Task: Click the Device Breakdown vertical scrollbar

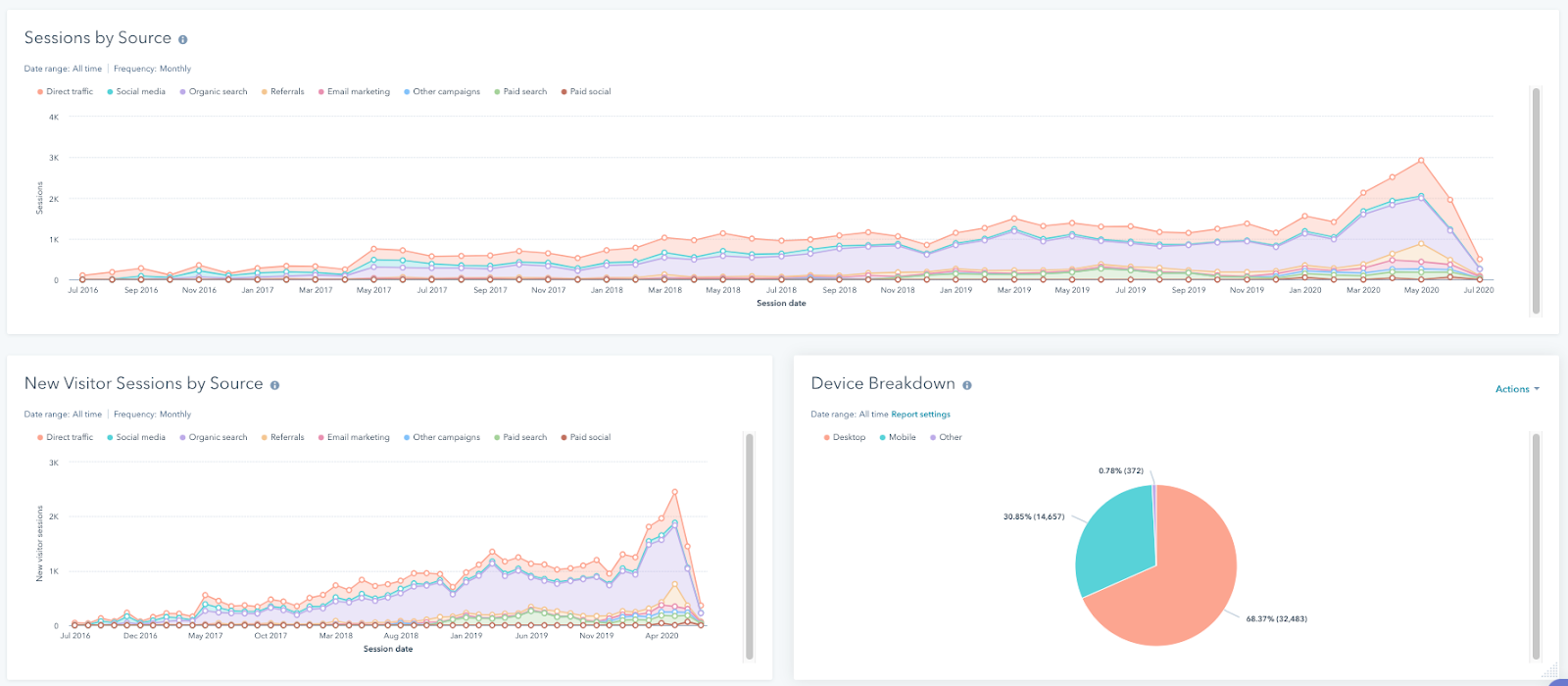Action: click(1536, 547)
